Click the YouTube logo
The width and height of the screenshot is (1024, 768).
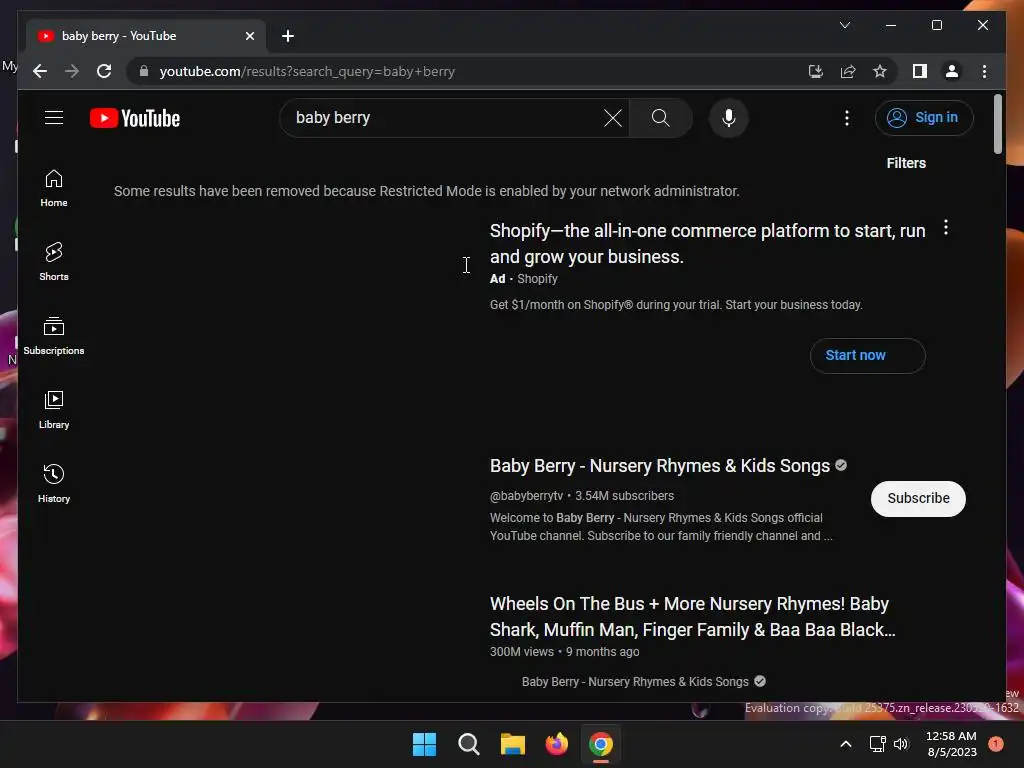pos(135,118)
